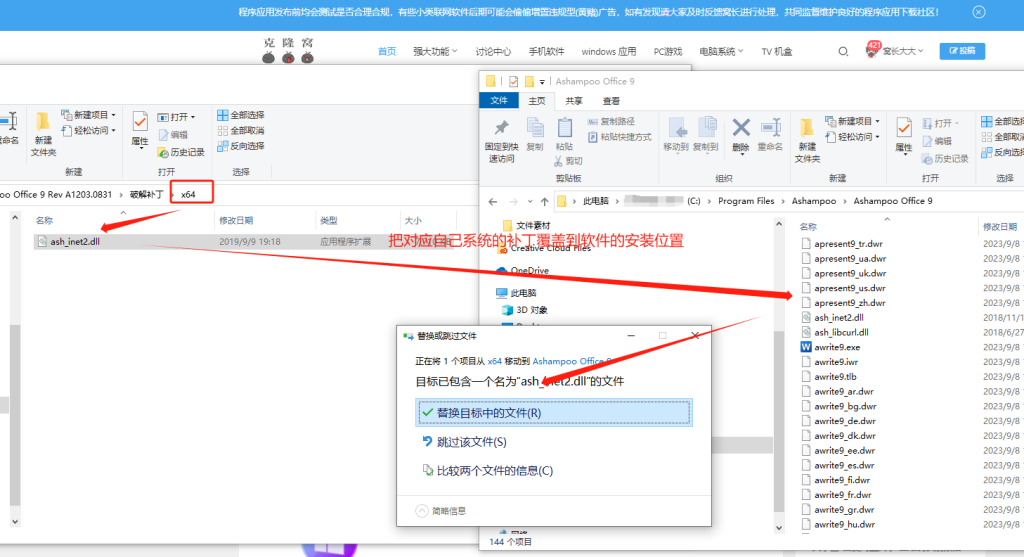Click the Ashampoo Office destination link in dialog
The height and width of the screenshot is (557, 1024).
pyautogui.click(x=572, y=361)
